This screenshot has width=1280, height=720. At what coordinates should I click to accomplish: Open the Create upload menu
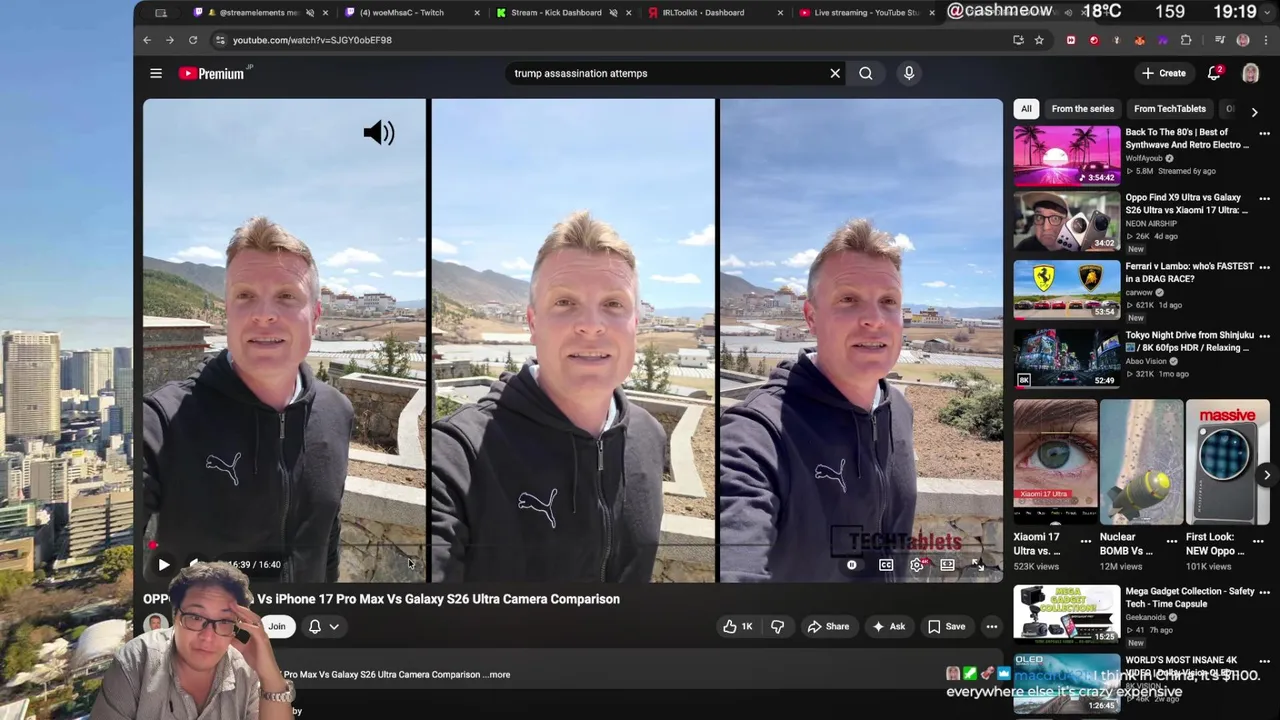coord(1164,73)
